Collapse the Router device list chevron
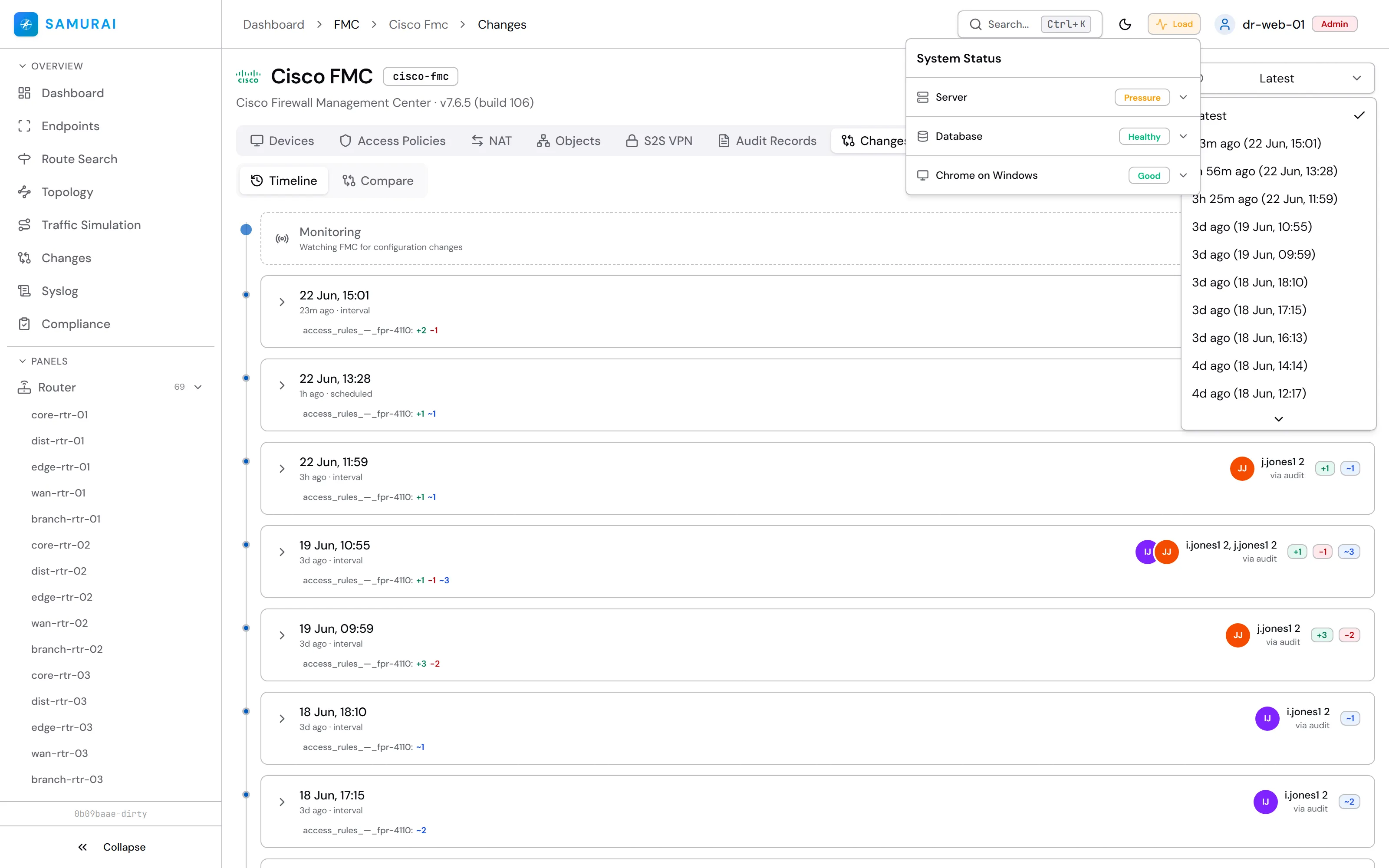The width and height of the screenshot is (1389, 868). [x=198, y=388]
